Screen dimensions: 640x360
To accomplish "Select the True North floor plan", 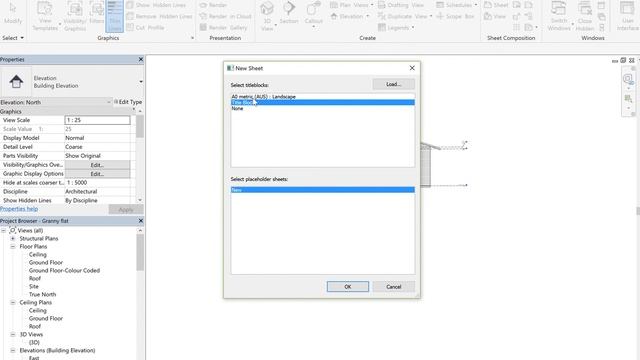I will click(42, 294).
